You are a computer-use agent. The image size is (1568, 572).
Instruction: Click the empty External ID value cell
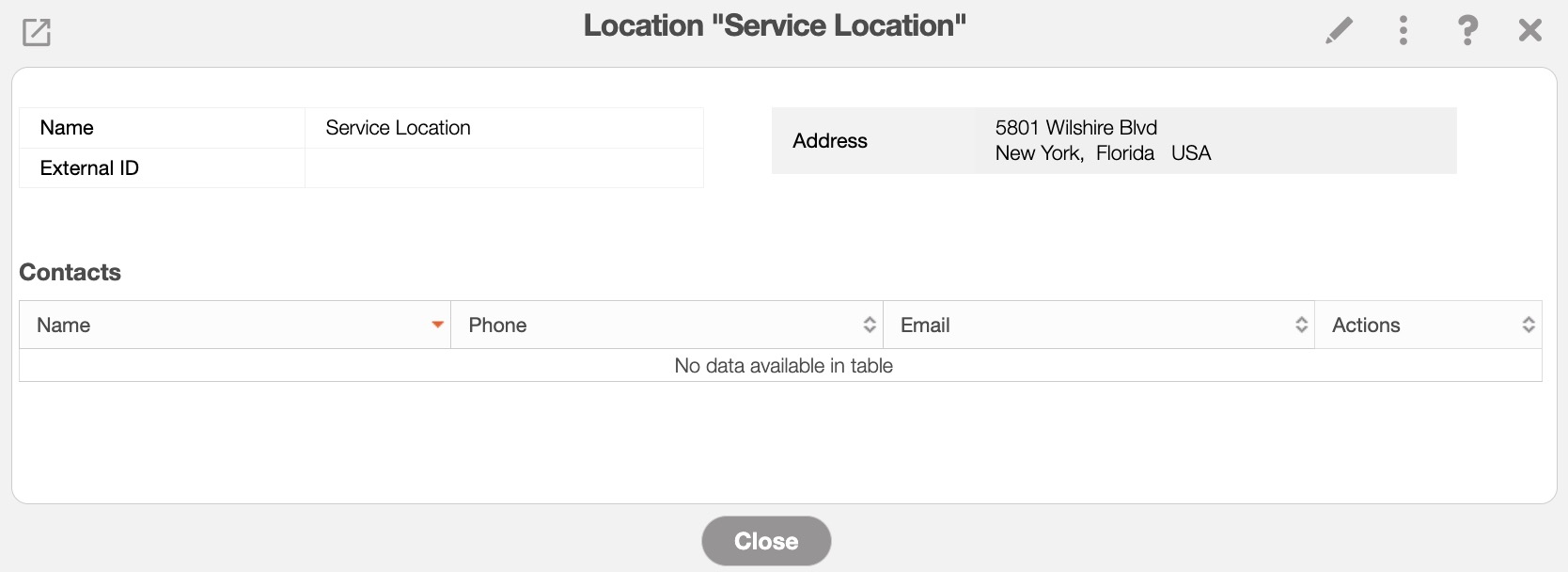pyautogui.click(x=504, y=168)
